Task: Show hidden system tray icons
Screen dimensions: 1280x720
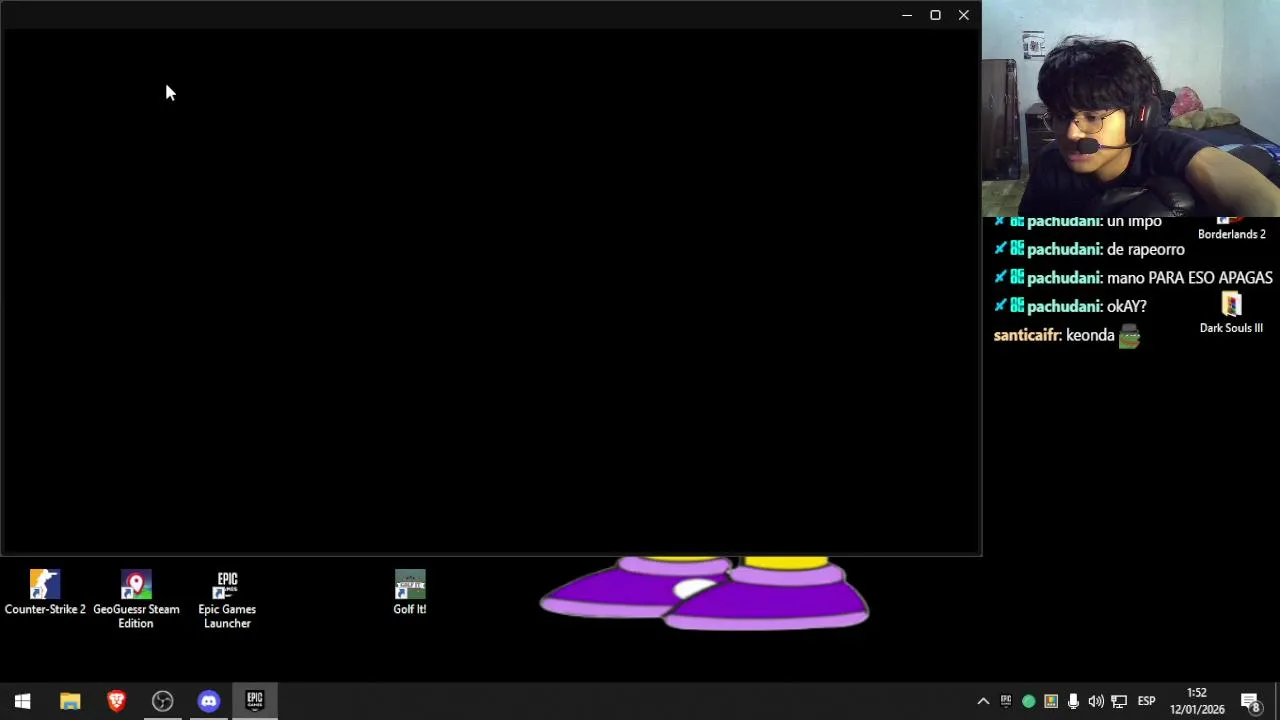Action: [983, 701]
